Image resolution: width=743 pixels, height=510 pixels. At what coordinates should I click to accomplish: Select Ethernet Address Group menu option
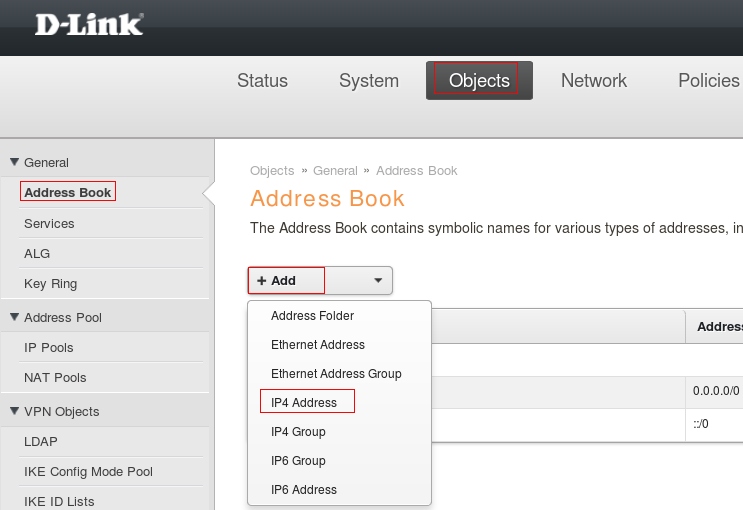[336, 374]
